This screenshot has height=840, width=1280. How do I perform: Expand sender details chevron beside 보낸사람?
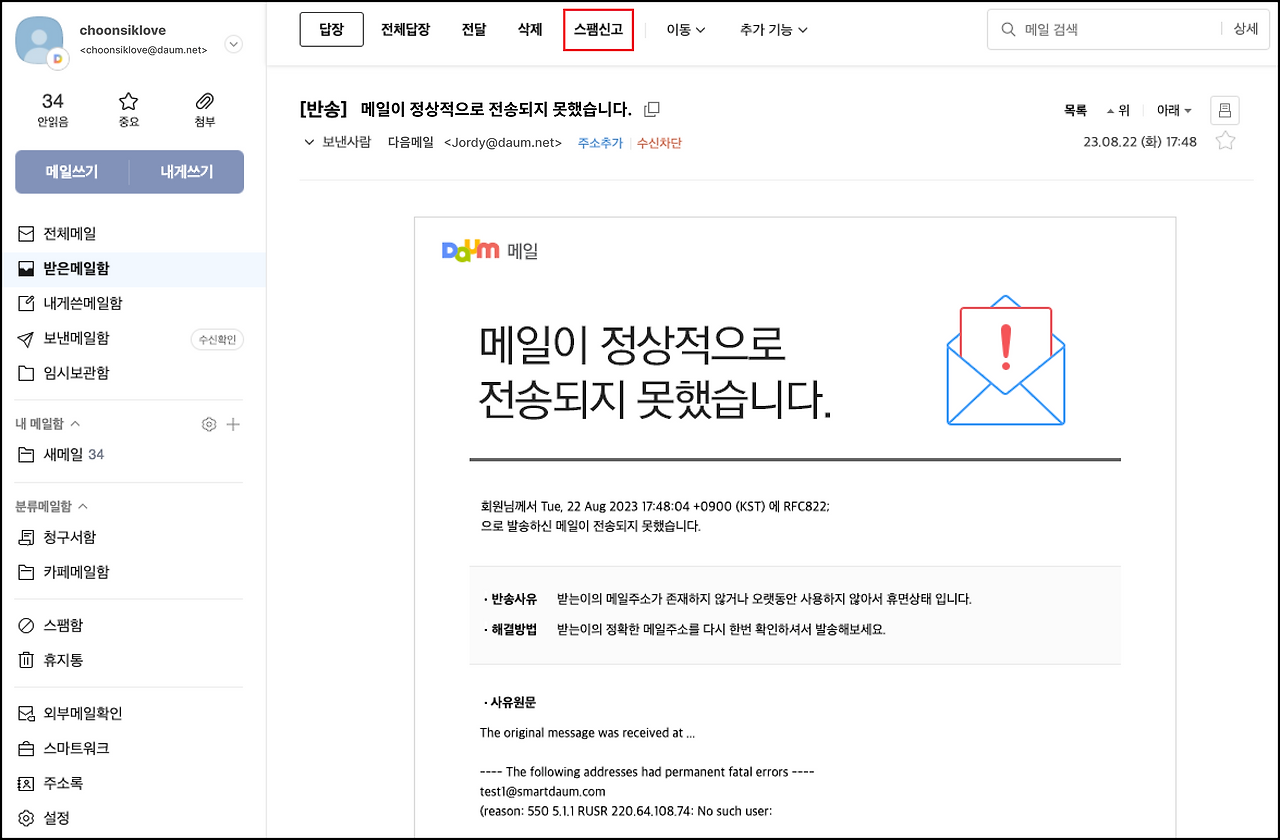coord(309,142)
